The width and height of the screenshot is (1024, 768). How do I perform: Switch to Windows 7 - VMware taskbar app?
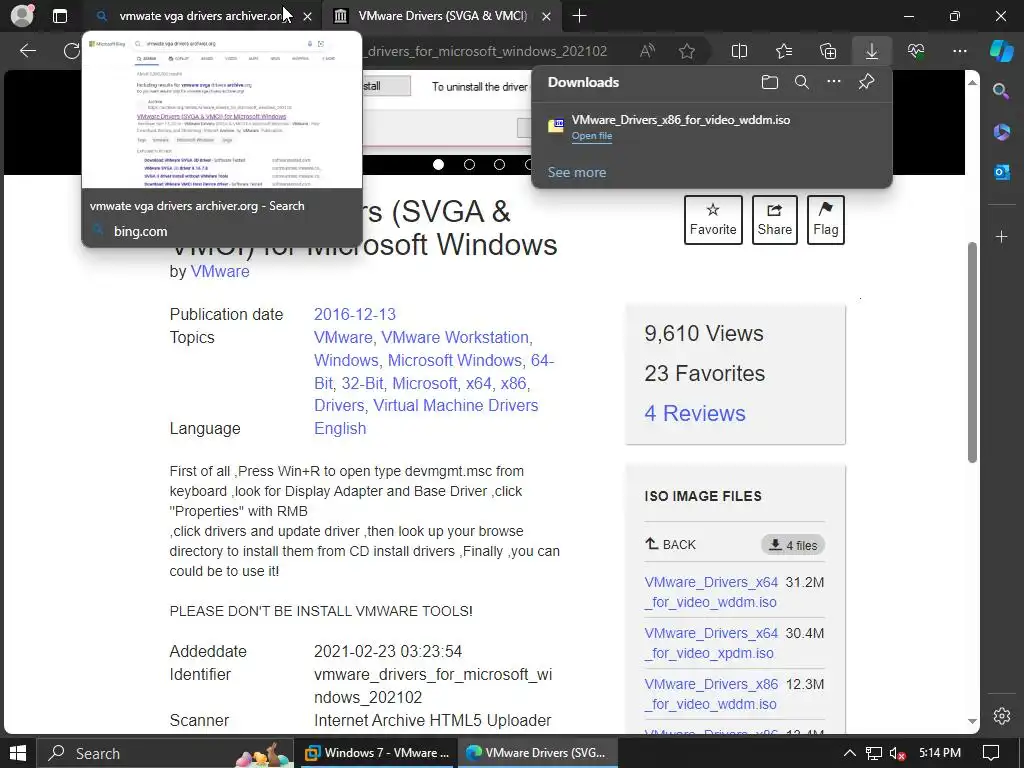(x=377, y=754)
